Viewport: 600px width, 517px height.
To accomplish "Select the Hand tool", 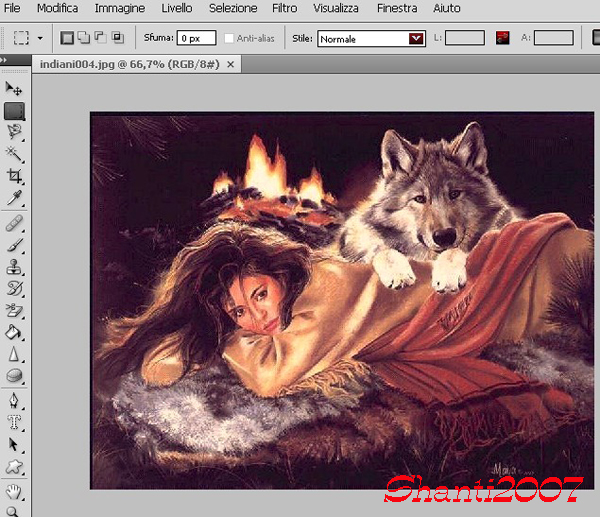I will (x=14, y=492).
